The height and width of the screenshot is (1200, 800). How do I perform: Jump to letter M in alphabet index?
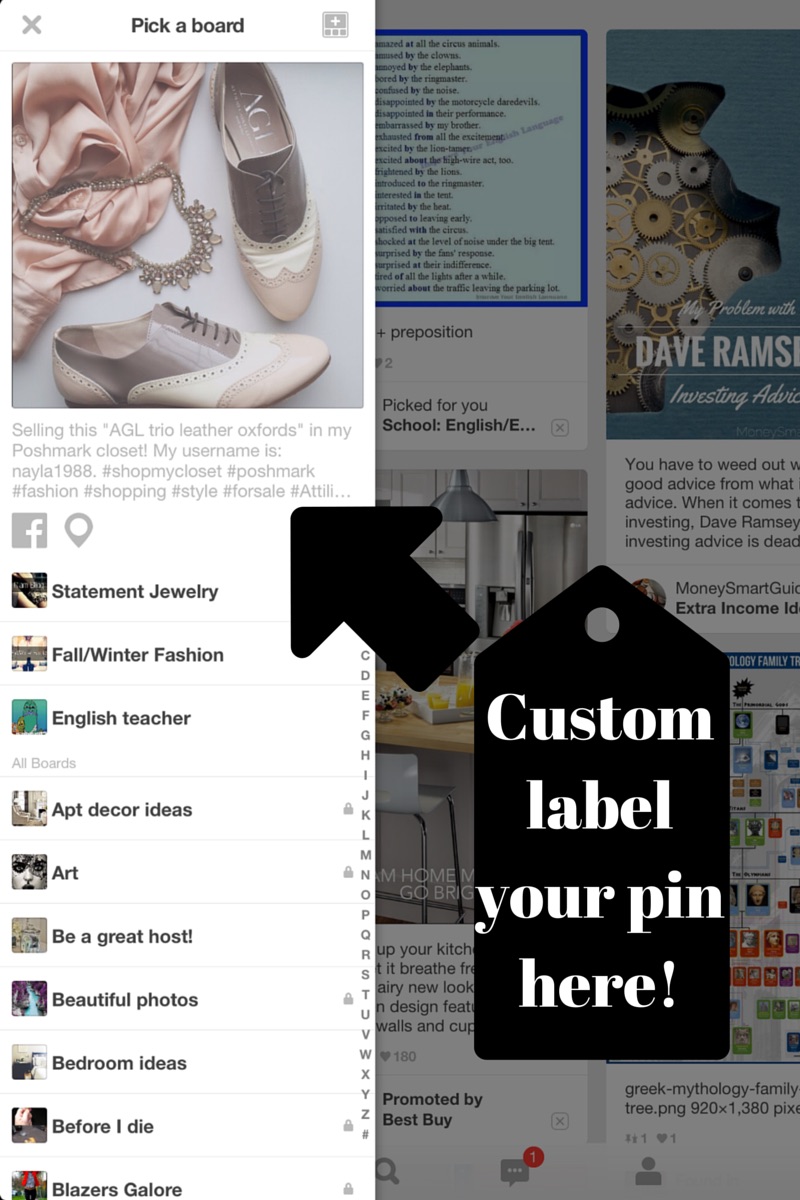coord(365,855)
